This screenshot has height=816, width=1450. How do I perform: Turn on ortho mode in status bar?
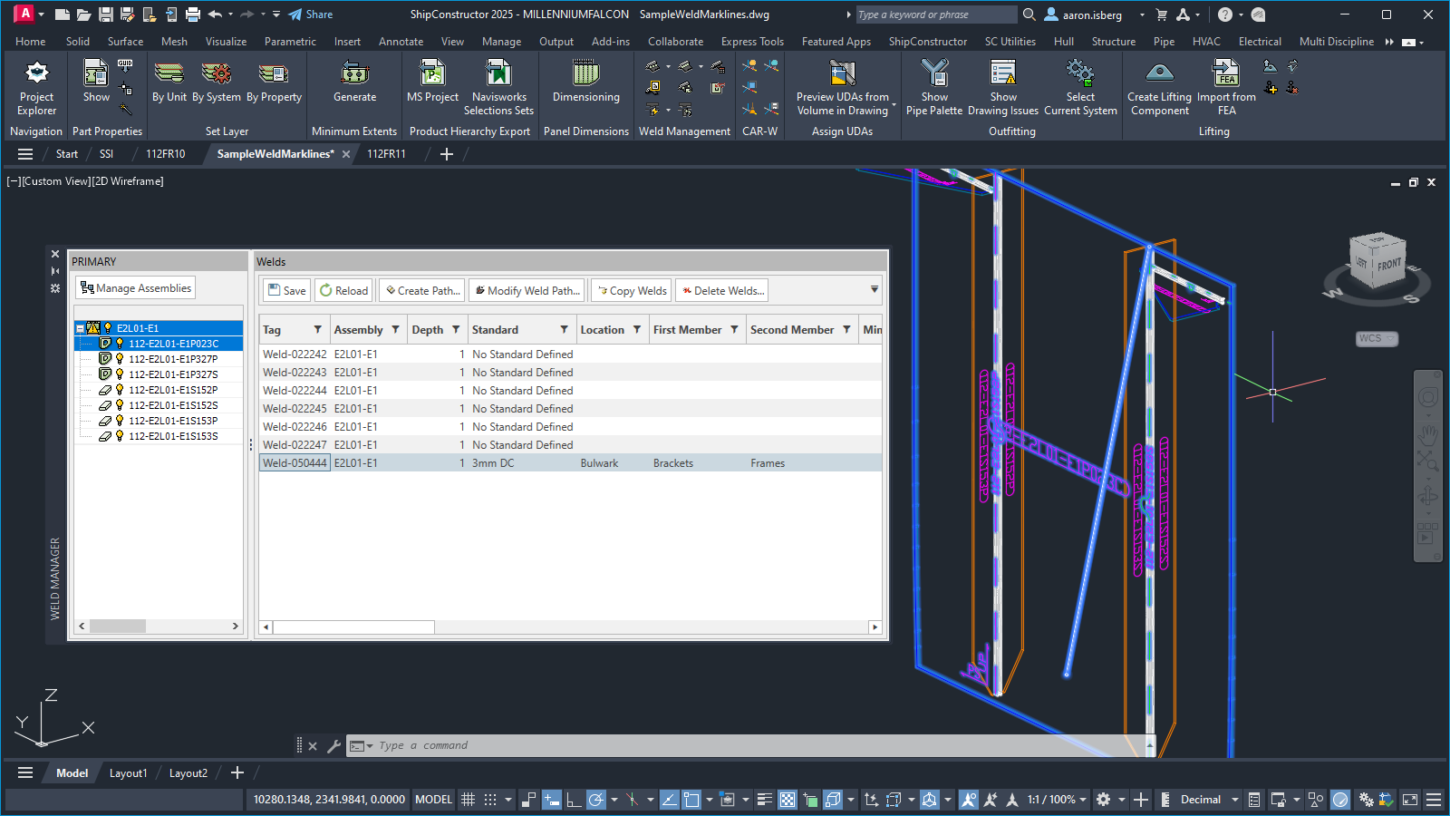tap(572, 799)
